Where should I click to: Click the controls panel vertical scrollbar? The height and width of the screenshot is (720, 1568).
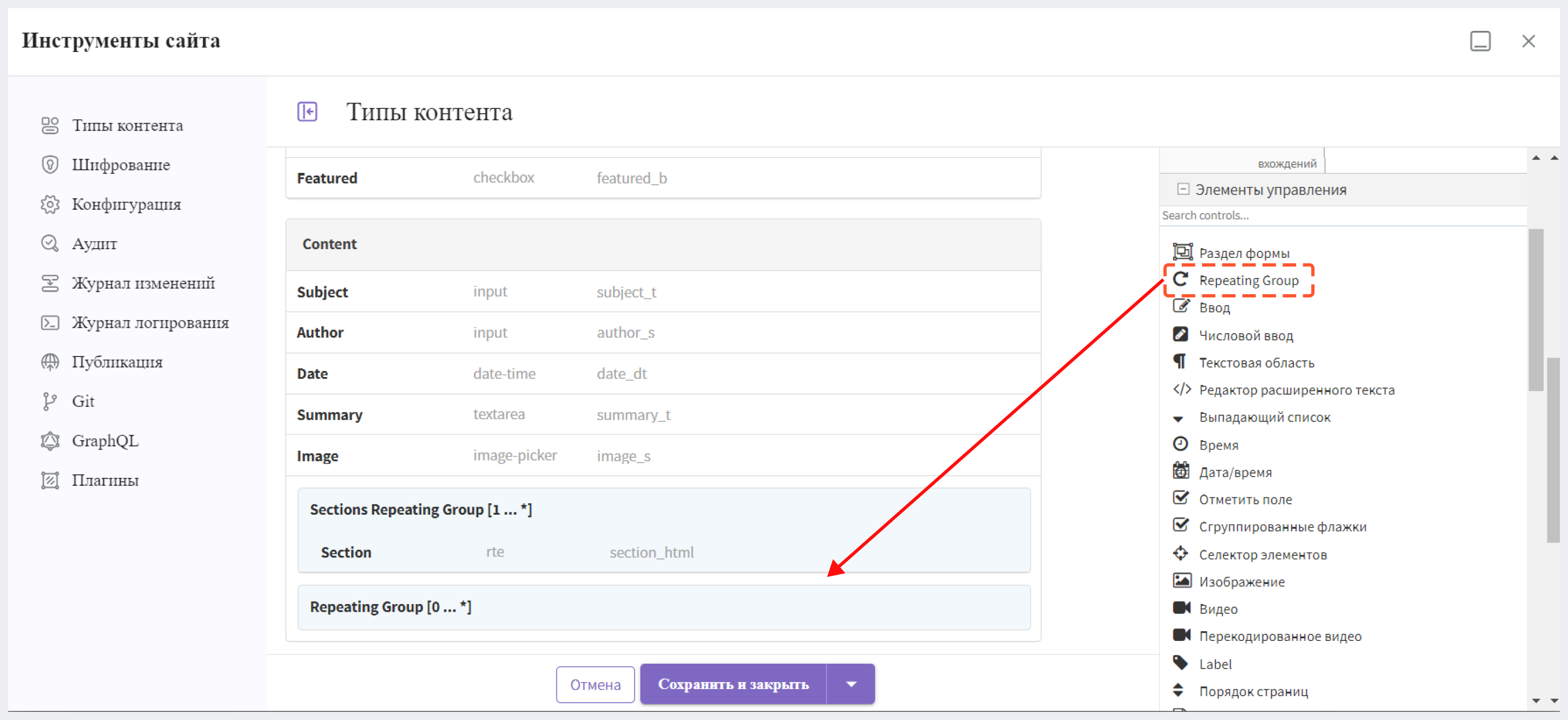coord(1535,310)
